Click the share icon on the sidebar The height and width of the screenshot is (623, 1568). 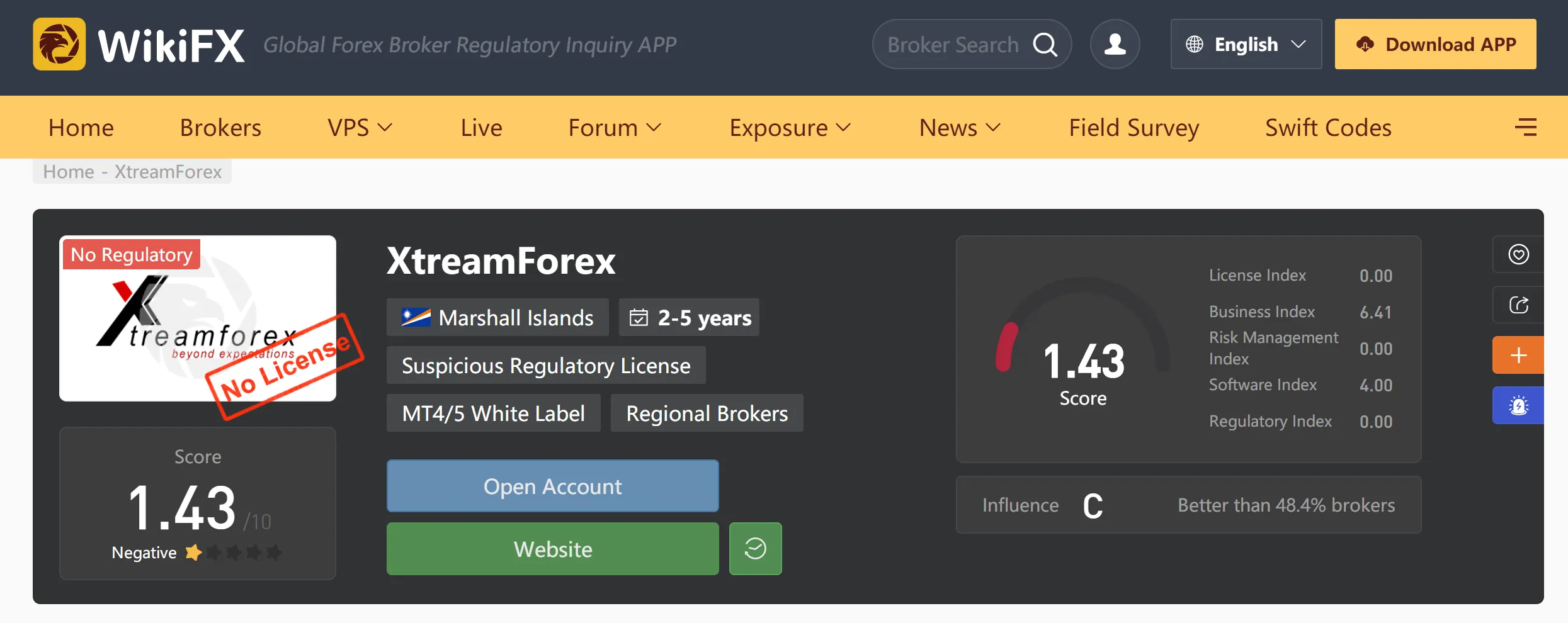[1518, 305]
